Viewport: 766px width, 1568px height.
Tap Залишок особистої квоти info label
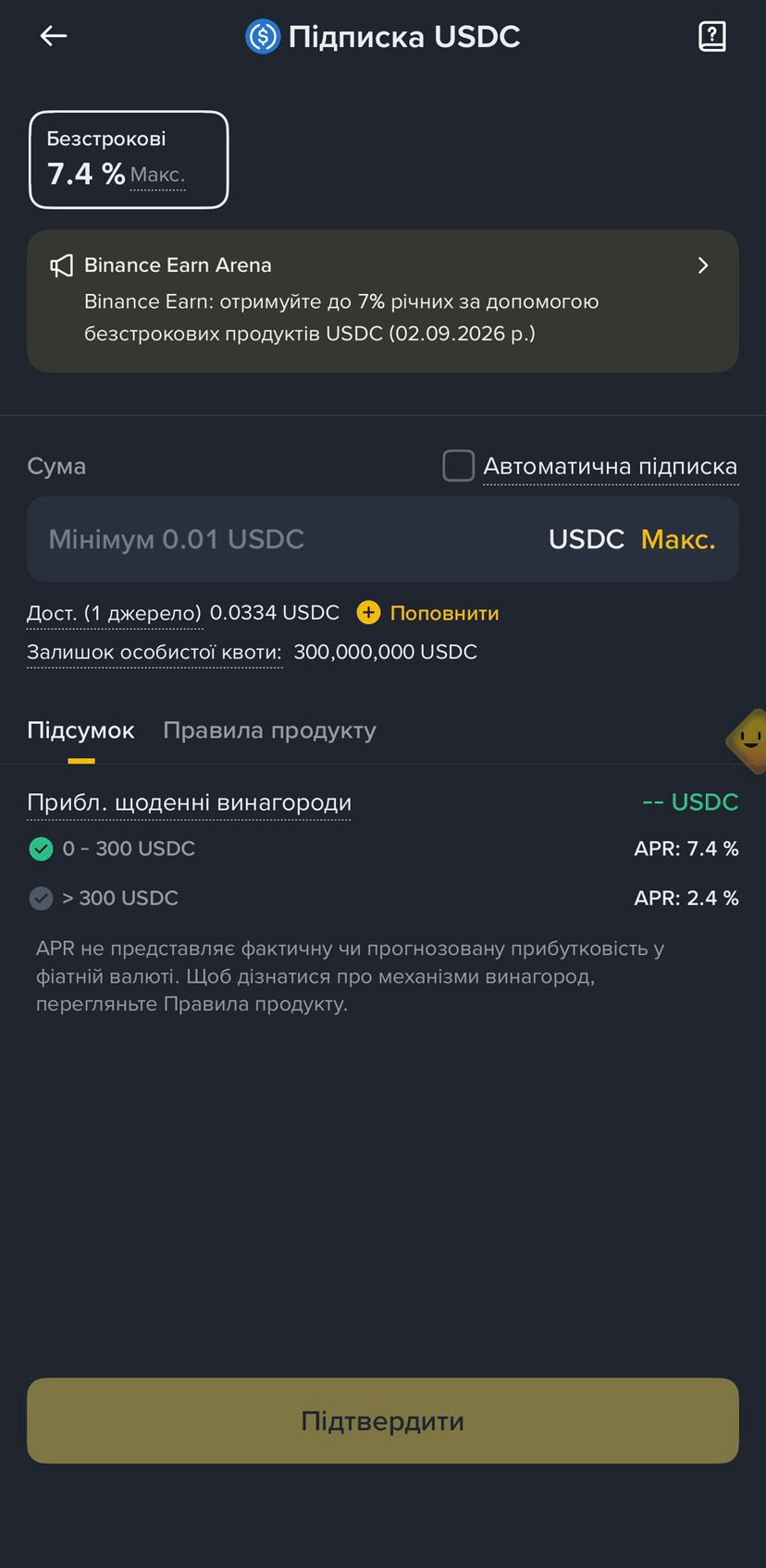[x=154, y=652]
